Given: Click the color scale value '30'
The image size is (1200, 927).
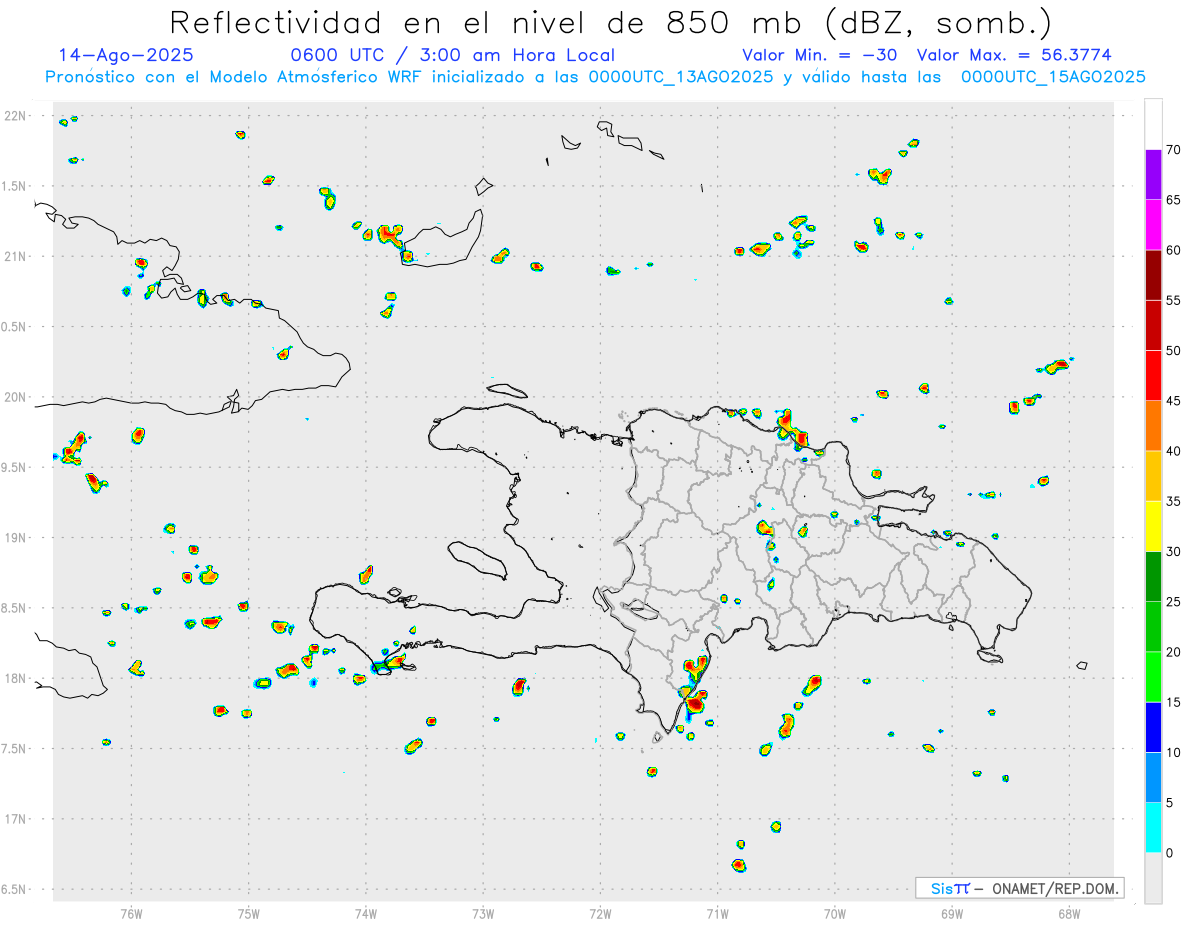Looking at the screenshot, I should click(x=1174, y=552).
